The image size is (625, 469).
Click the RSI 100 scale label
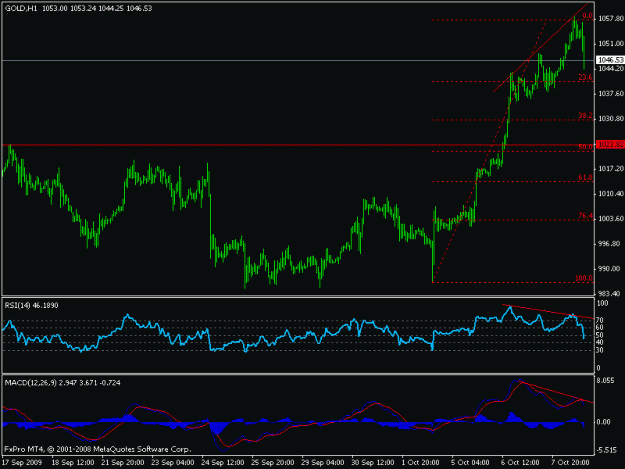603,304
